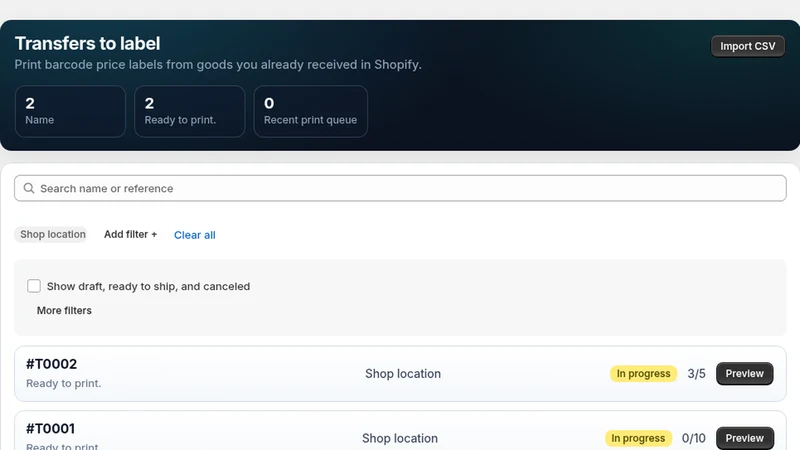Open the Add filter + menu
Viewport: 800px width, 450px height.
(x=131, y=234)
